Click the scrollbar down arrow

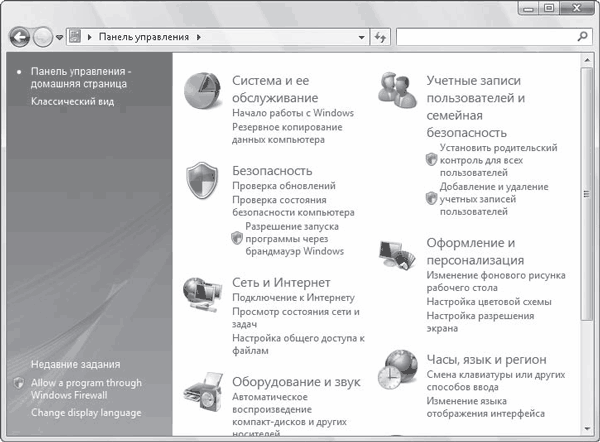click(586, 429)
